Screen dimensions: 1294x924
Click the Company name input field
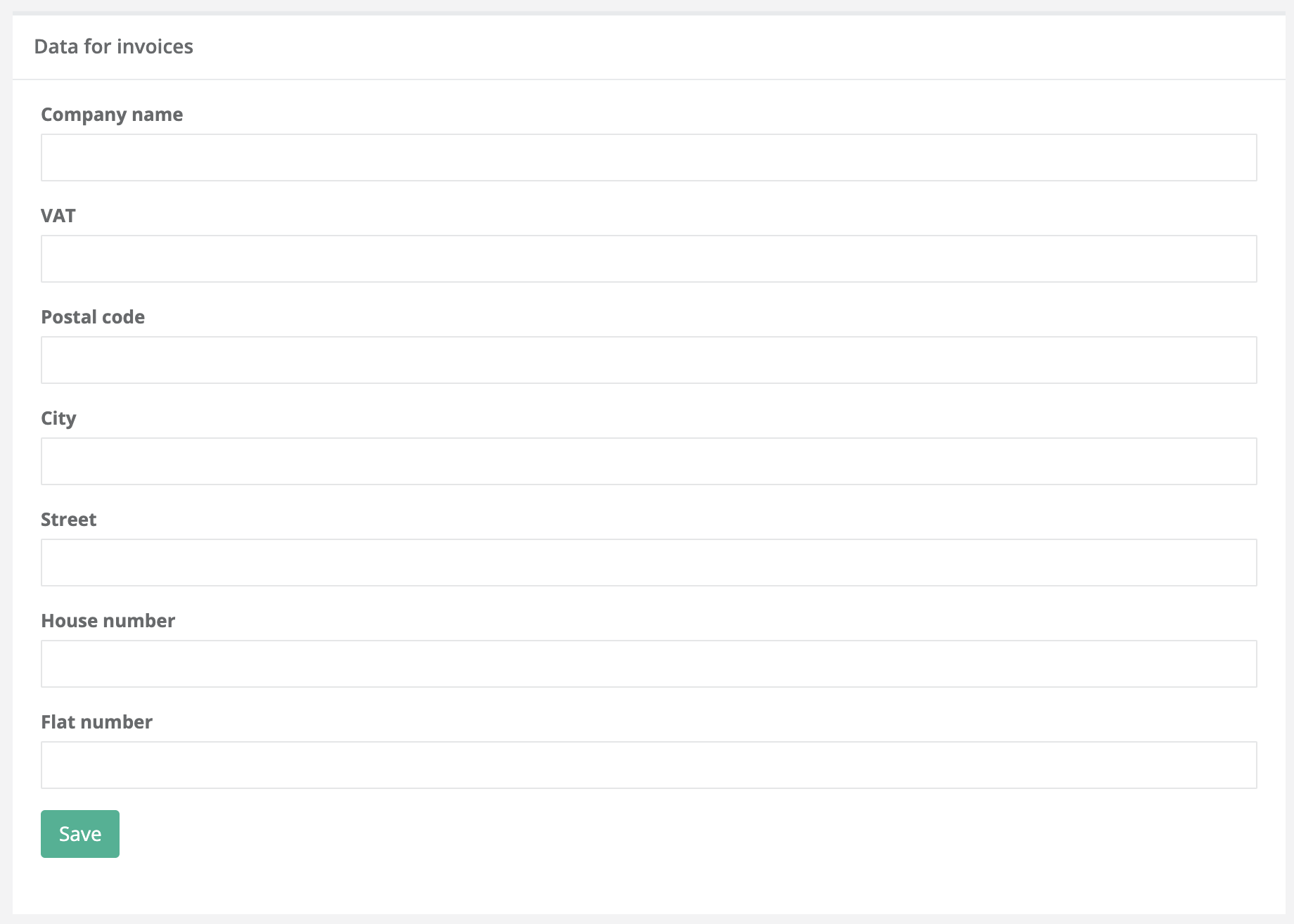(648, 158)
